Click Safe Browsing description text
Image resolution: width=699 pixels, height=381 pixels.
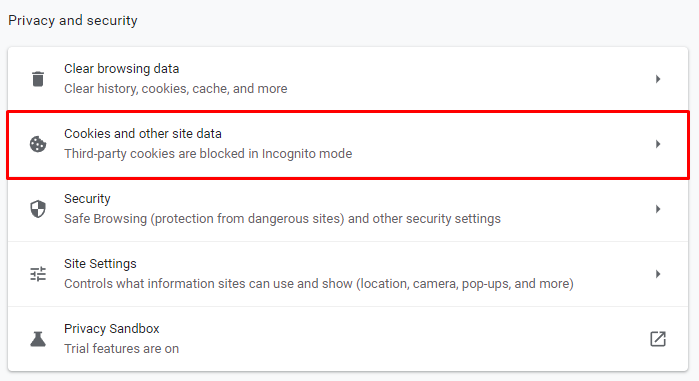tap(282, 219)
